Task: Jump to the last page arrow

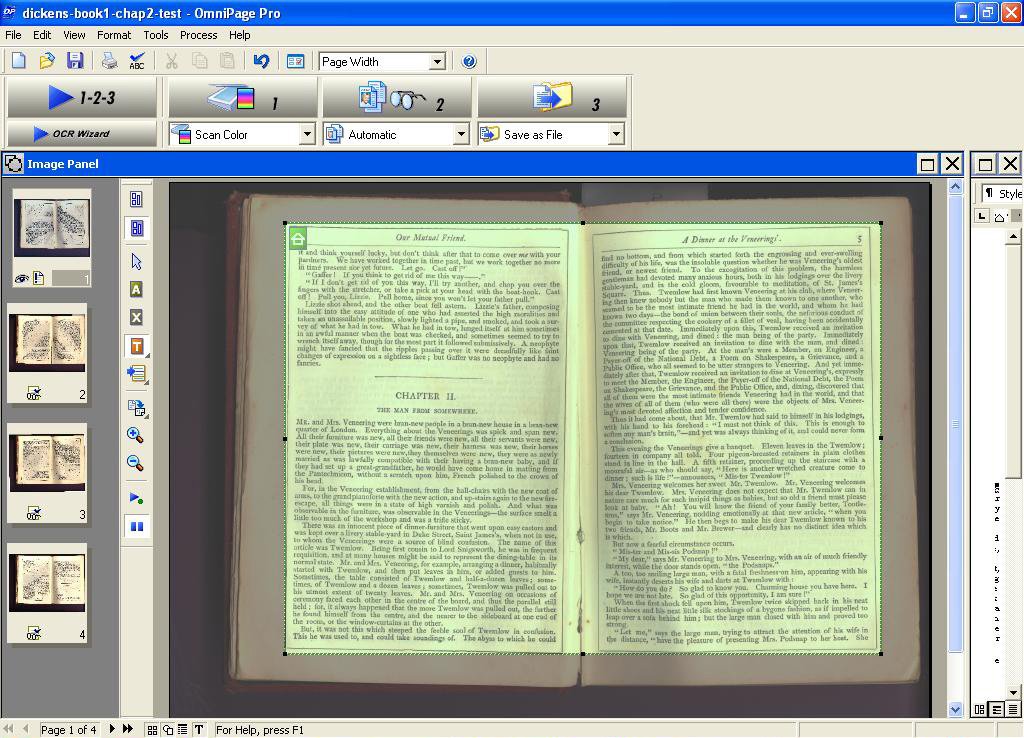Action: pos(128,729)
